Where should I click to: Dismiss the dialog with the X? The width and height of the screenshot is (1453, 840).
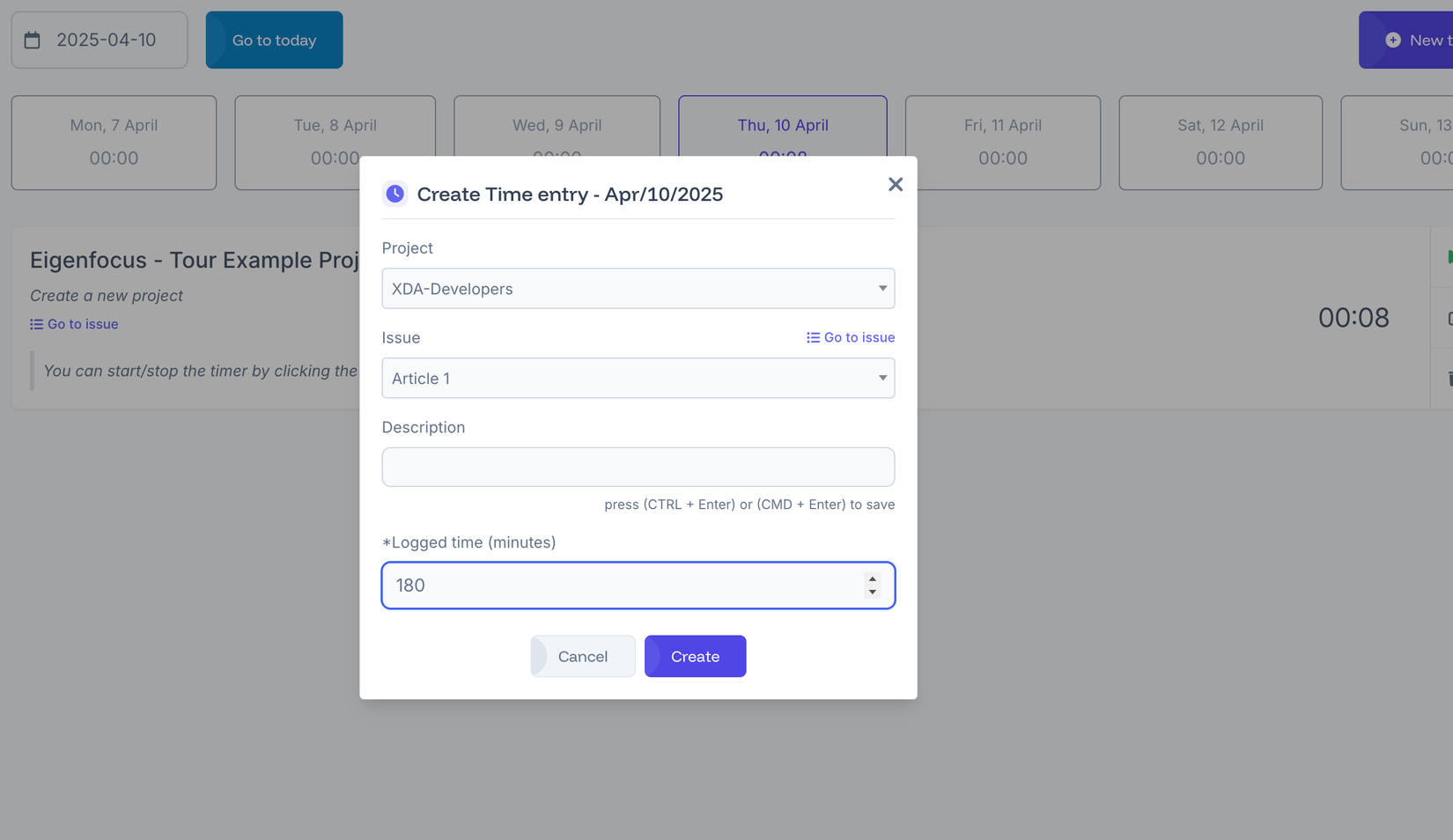point(896,184)
